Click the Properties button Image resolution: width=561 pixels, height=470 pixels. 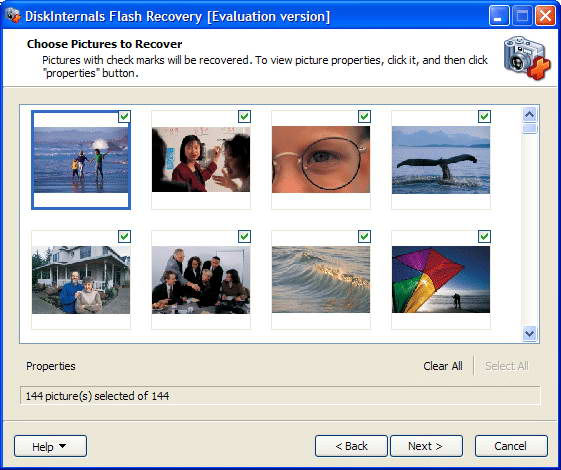click(51, 366)
